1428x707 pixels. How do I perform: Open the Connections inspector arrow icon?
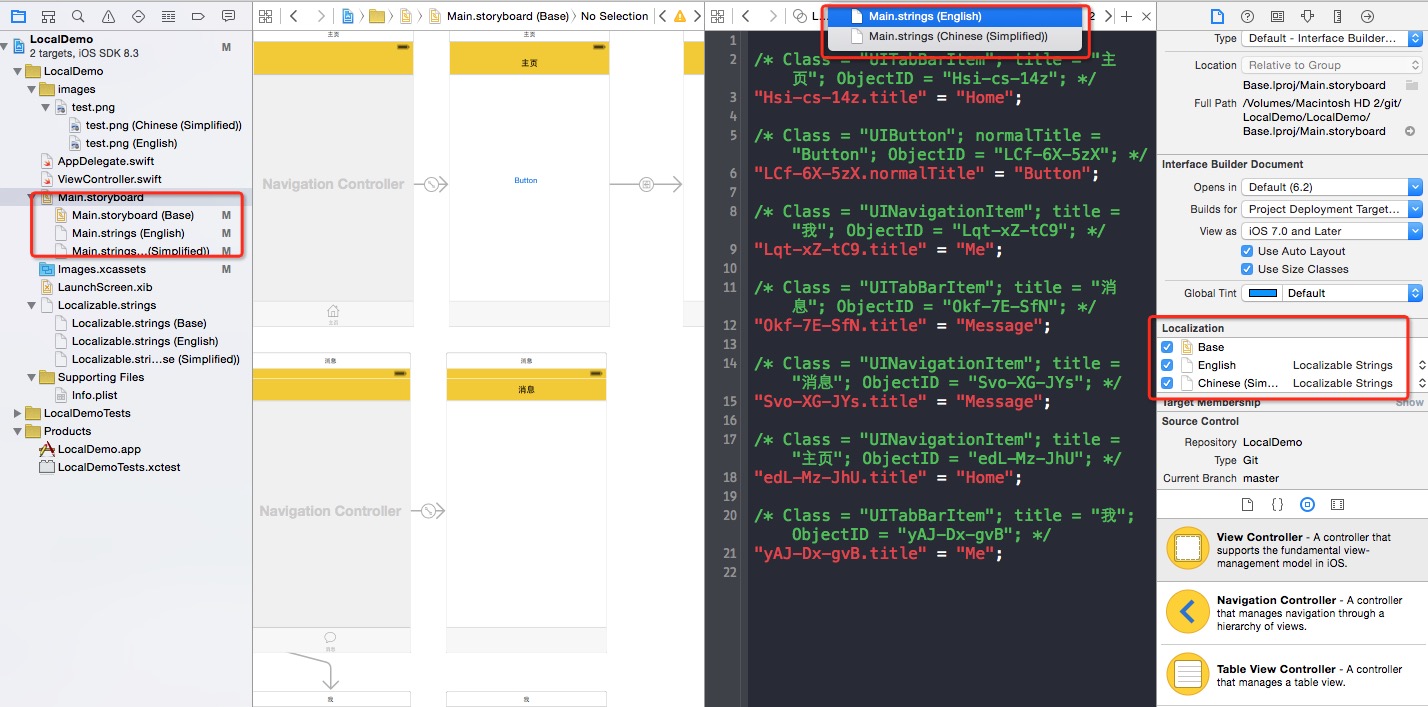1367,16
